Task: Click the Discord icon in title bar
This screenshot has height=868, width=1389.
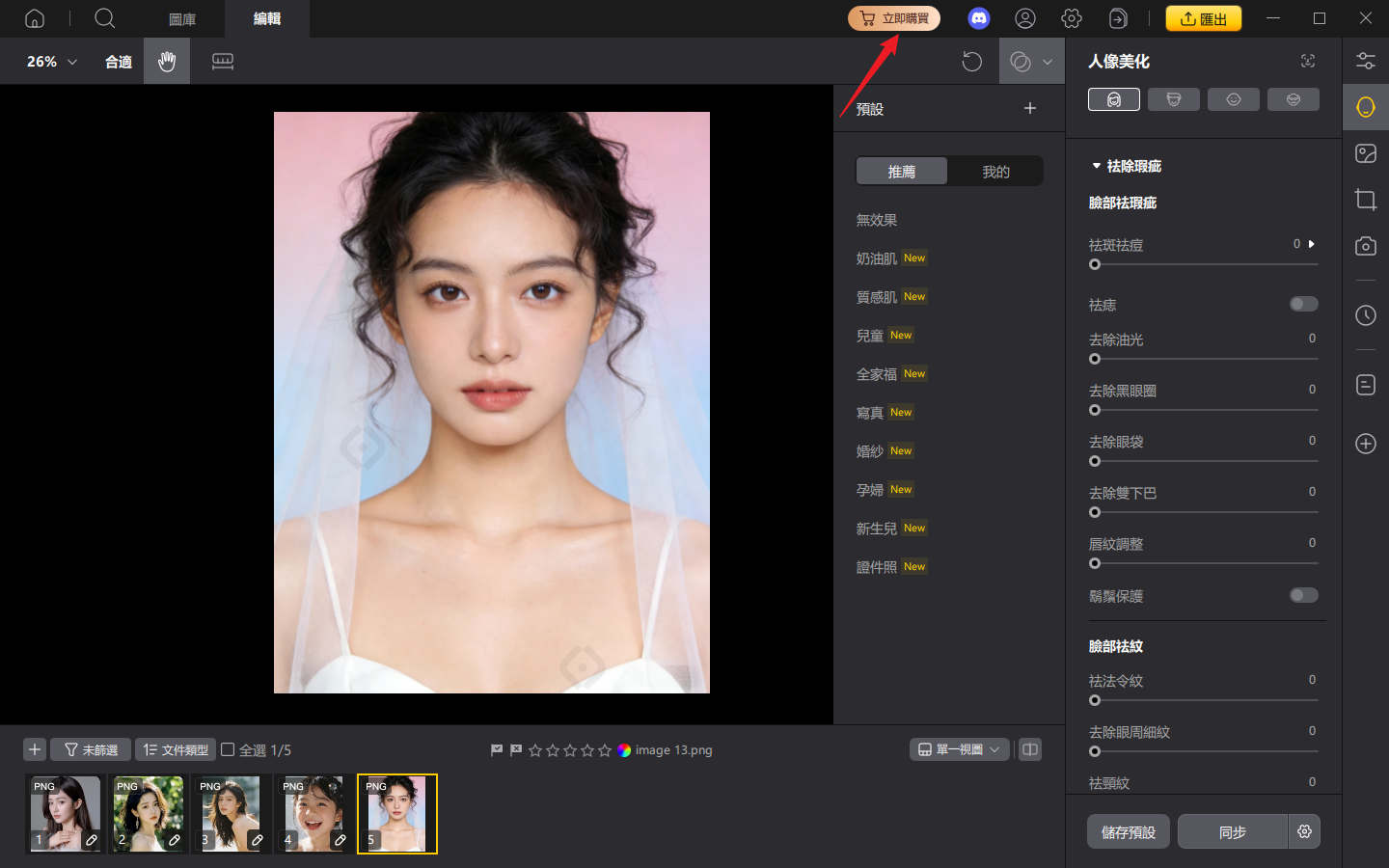Action: 978,18
